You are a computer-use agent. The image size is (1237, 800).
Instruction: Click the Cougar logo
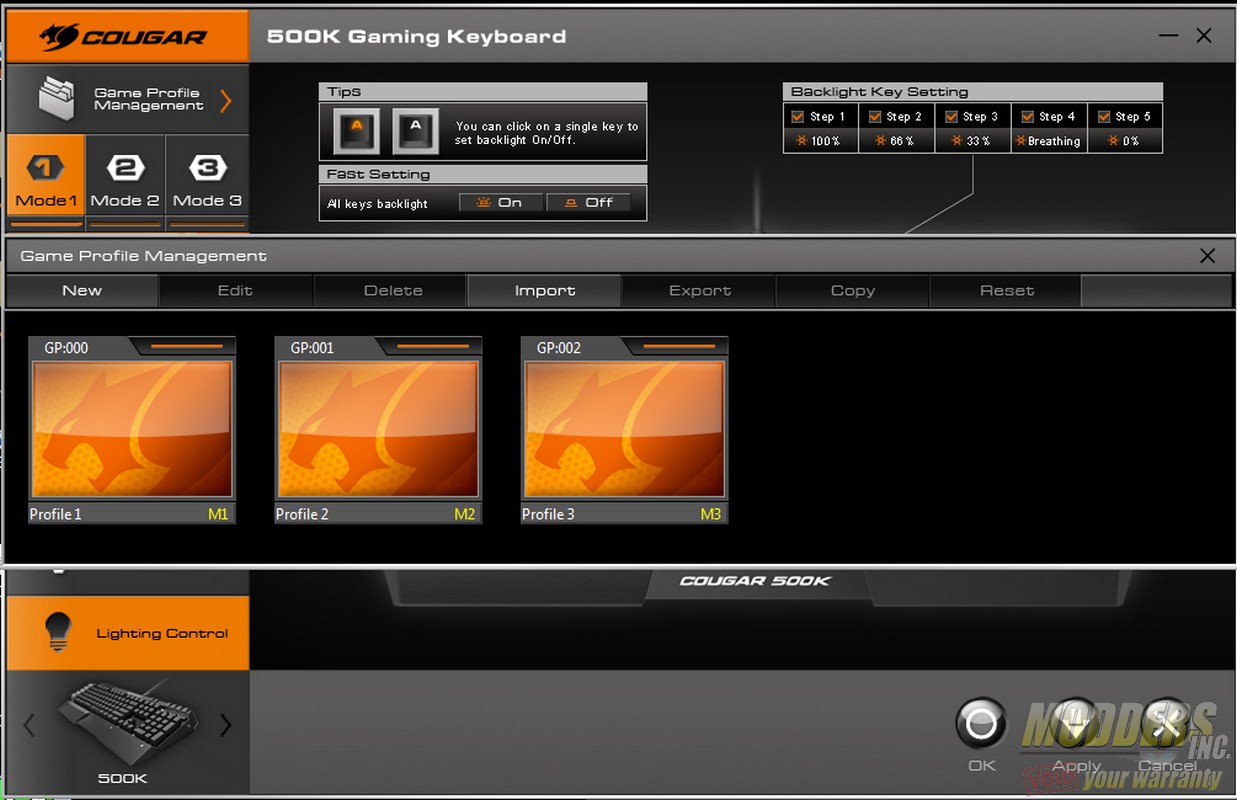(x=127, y=37)
